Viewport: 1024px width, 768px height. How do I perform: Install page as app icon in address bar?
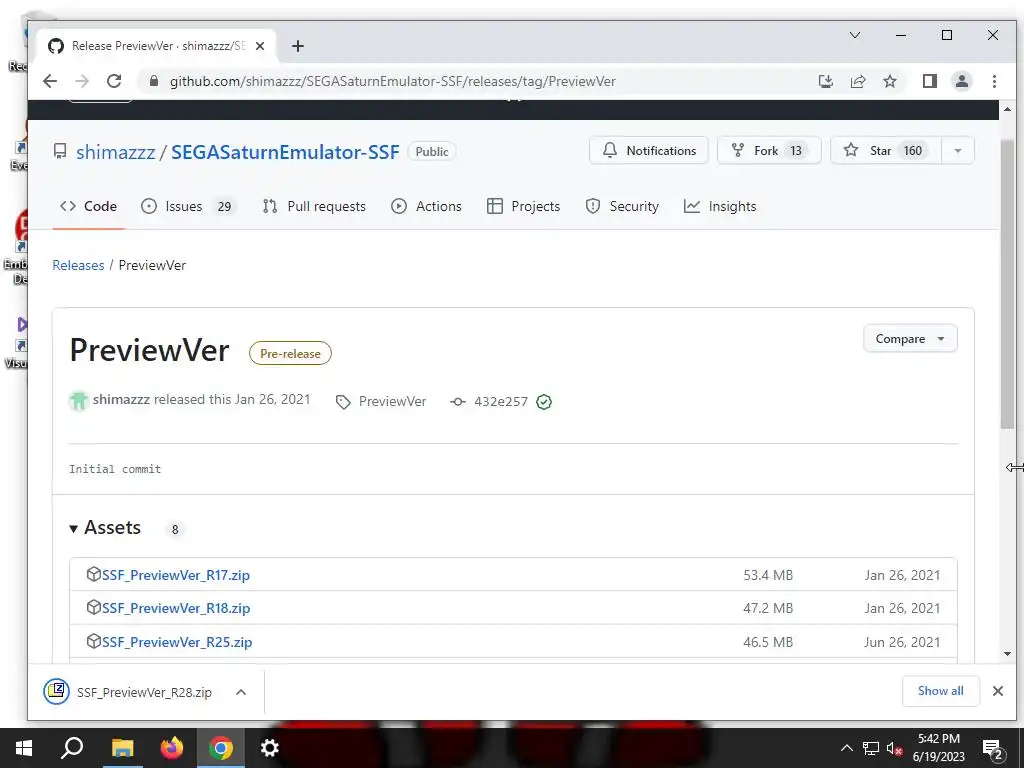825,81
